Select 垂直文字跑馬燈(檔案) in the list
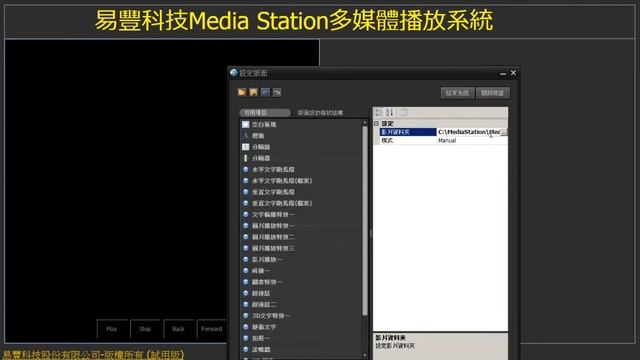The width and height of the screenshot is (640, 360). pos(282,203)
